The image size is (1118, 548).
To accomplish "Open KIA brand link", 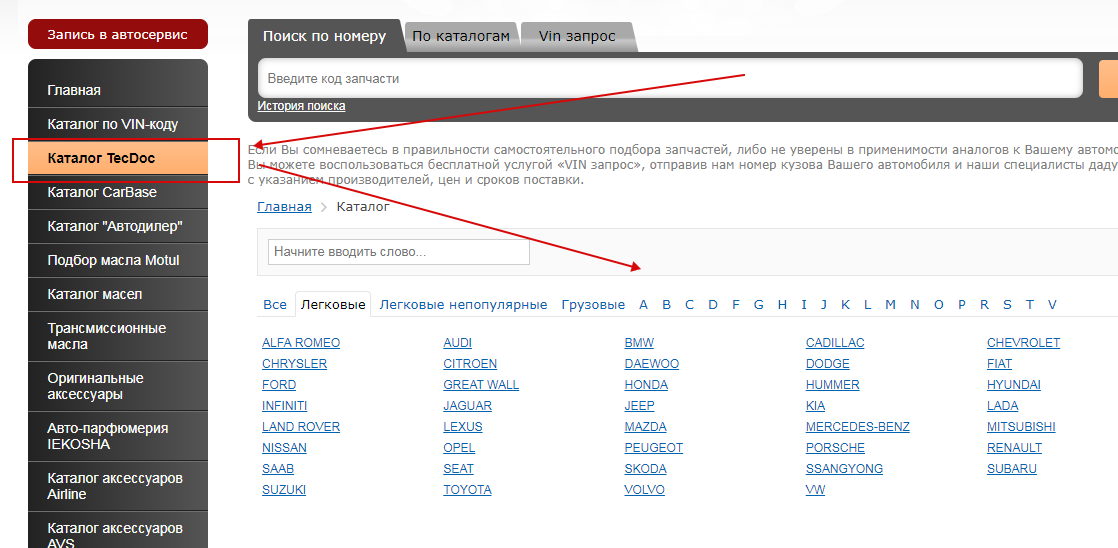I will 816,406.
